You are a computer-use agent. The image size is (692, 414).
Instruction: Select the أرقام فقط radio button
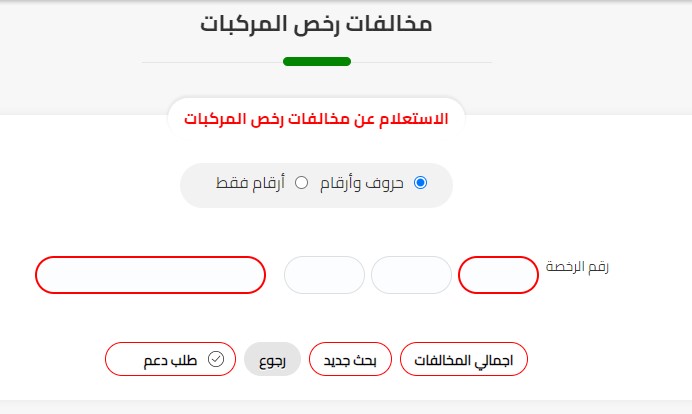click(301, 183)
